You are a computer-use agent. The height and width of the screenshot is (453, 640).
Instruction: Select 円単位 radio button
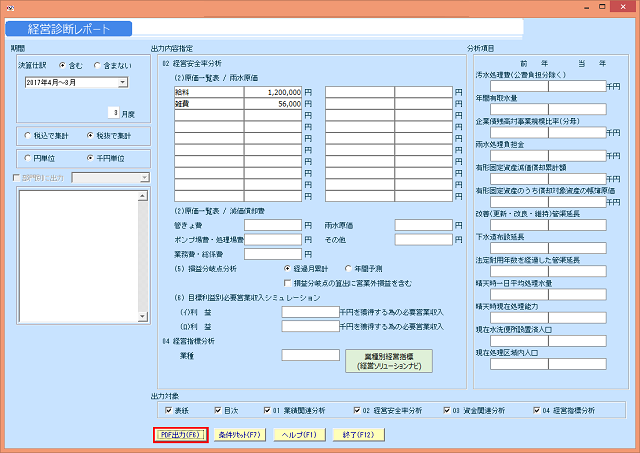tap(28, 158)
